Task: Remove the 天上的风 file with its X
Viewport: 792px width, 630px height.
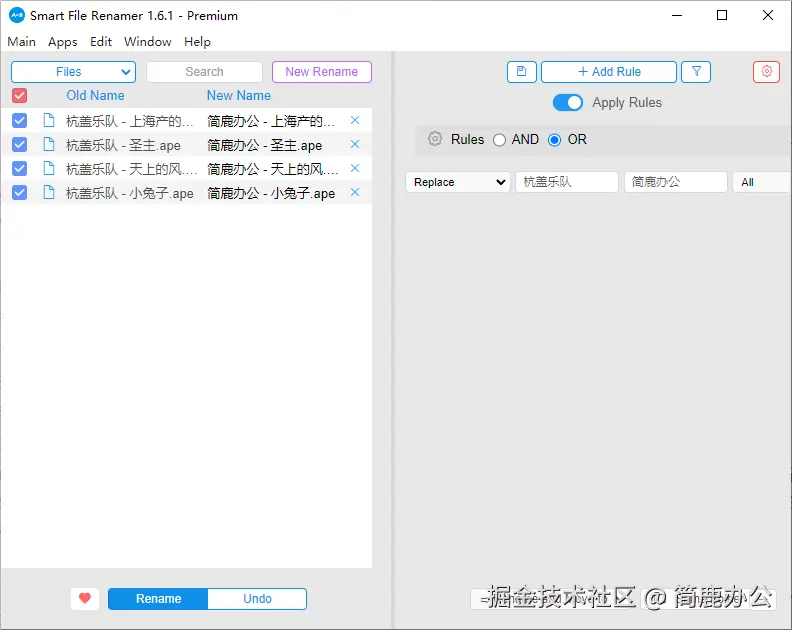Action: (x=355, y=168)
